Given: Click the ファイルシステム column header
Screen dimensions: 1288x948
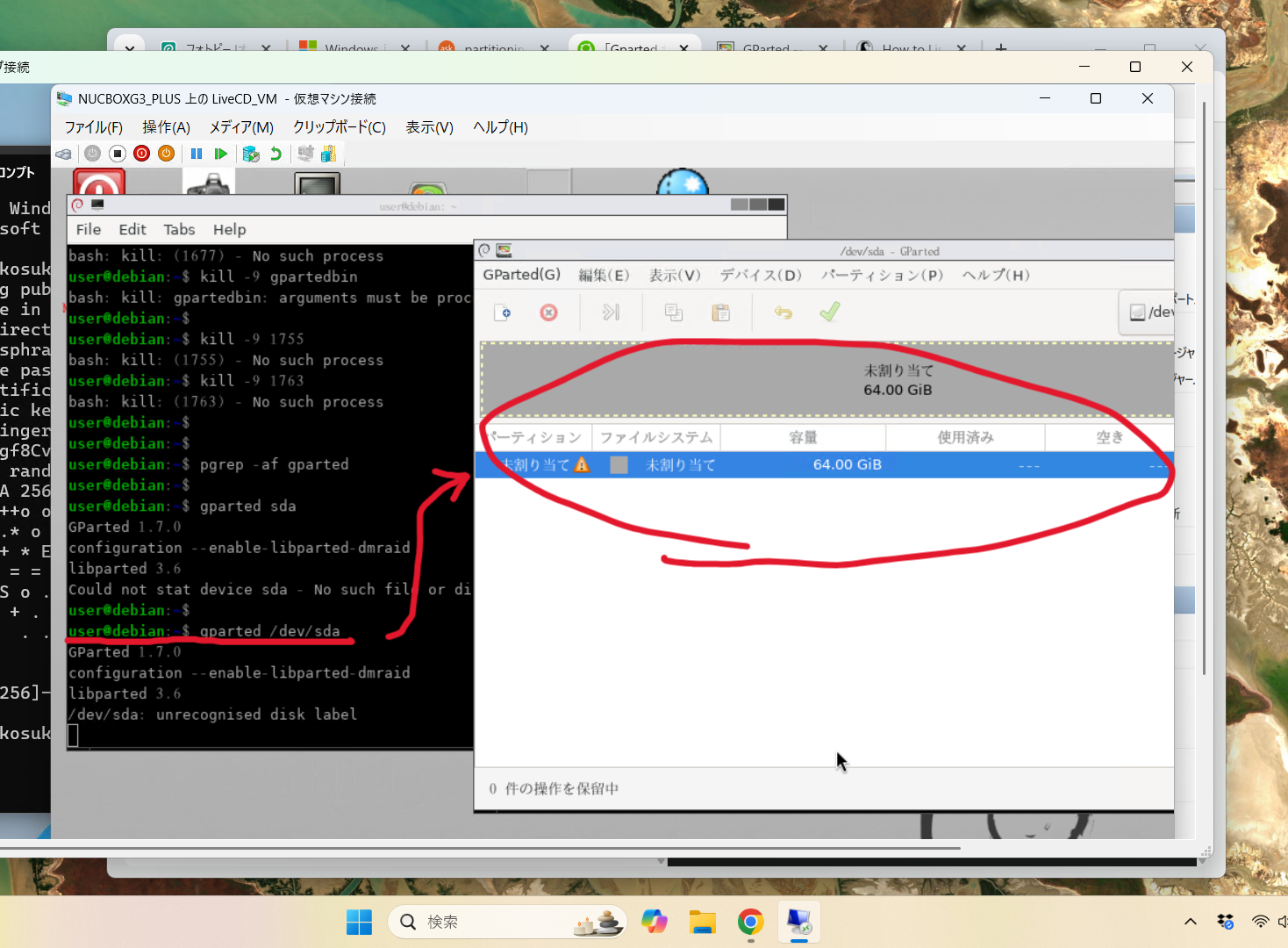Looking at the screenshot, I should coord(656,437).
